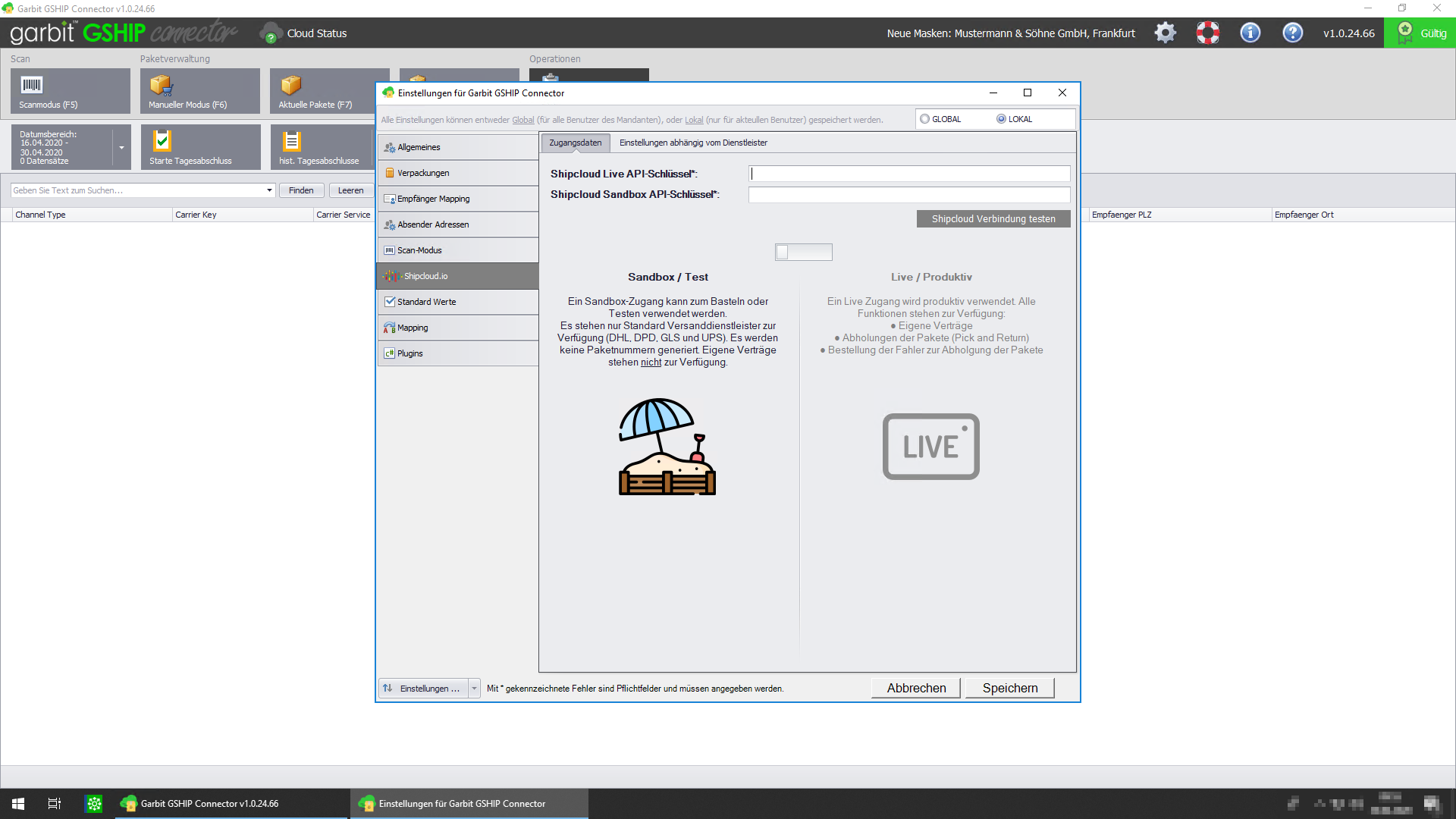This screenshot has width=1456, height=819.
Task: Open Manueller Modus (F6) package icon
Action: tap(161, 85)
